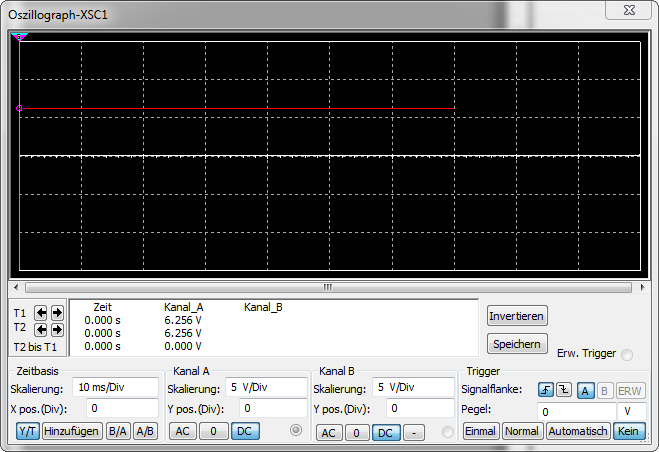Click the Invertieren button
659x452 pixels.
(517, 316)
